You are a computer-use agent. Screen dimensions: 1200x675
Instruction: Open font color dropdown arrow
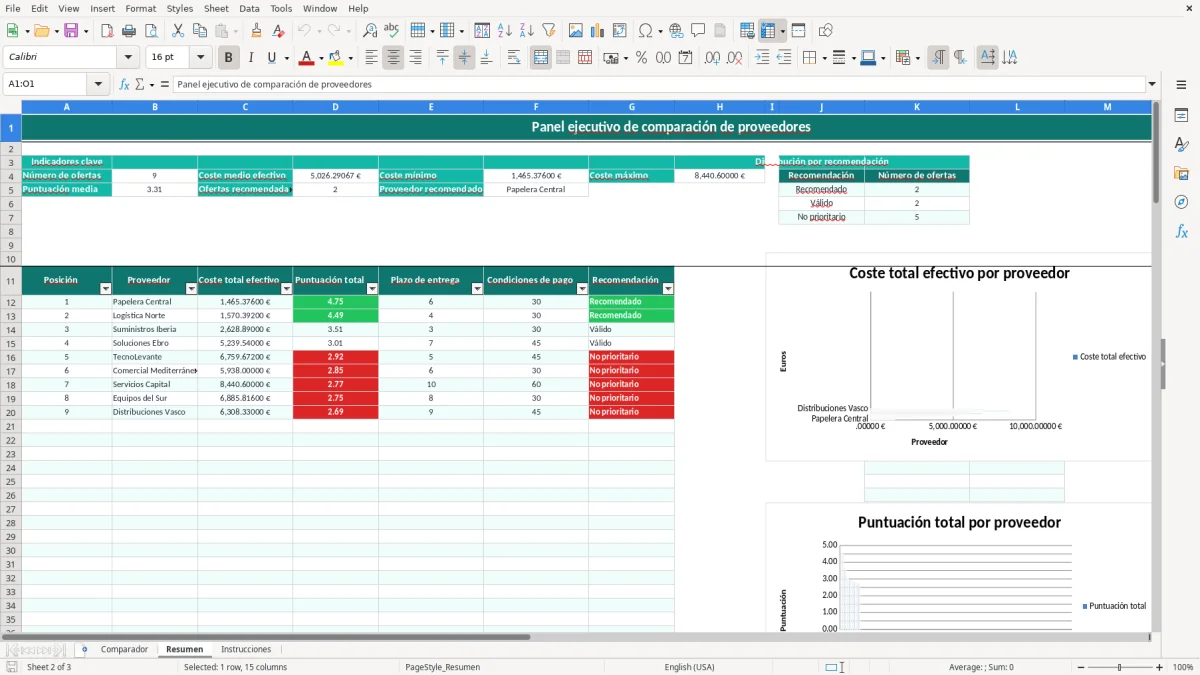(x=321, y=58)
